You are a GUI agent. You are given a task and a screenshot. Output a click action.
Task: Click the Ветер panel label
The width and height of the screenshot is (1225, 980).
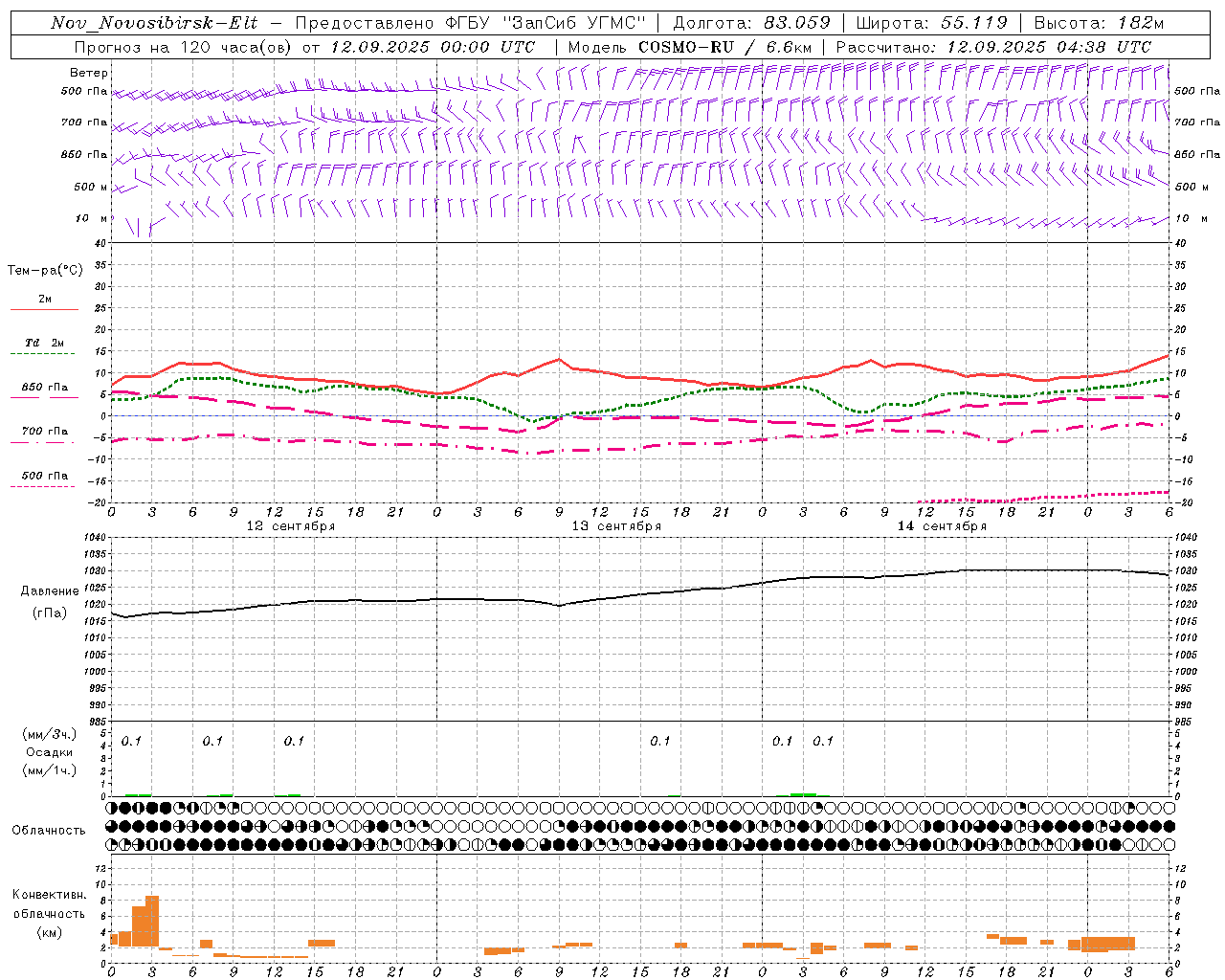(89, 73)
